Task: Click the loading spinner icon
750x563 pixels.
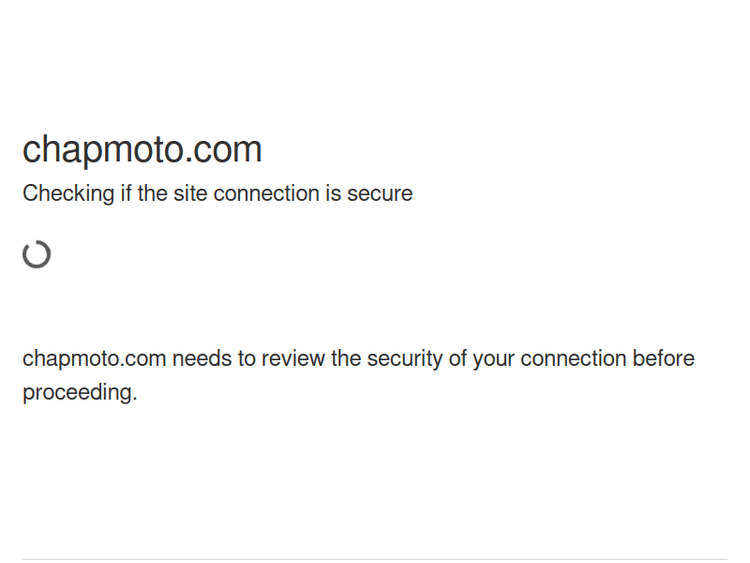Action: pyautogui.click(x=37, y=254)
